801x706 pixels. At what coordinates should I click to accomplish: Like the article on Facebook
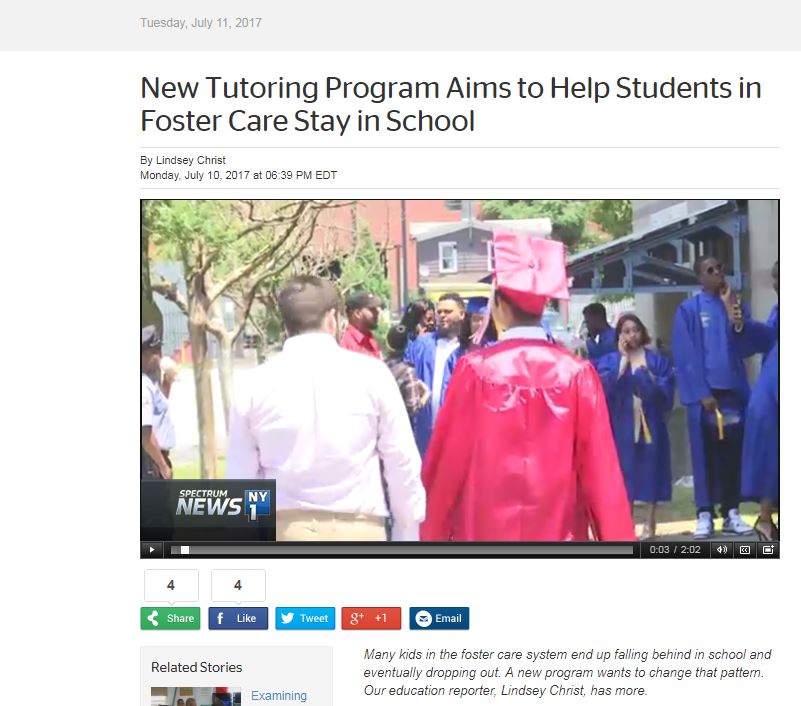click(x=238, y=618)
